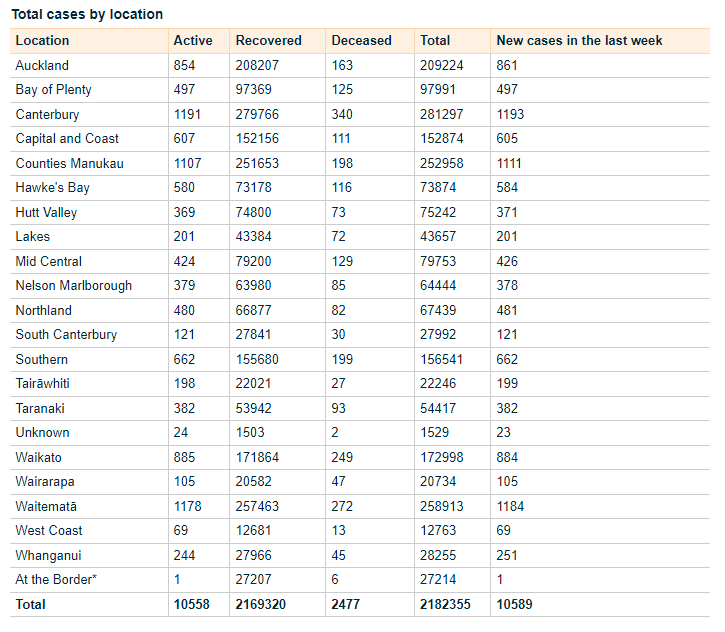Select the At the Border* row label

point(56,579)
